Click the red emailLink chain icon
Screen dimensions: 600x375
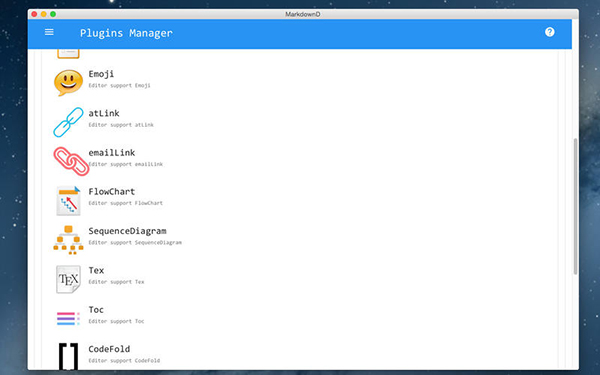[71, 161]
